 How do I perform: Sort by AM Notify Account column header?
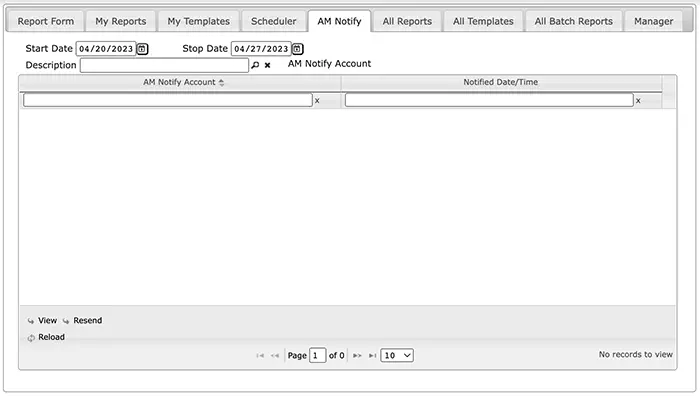point(180,83)
